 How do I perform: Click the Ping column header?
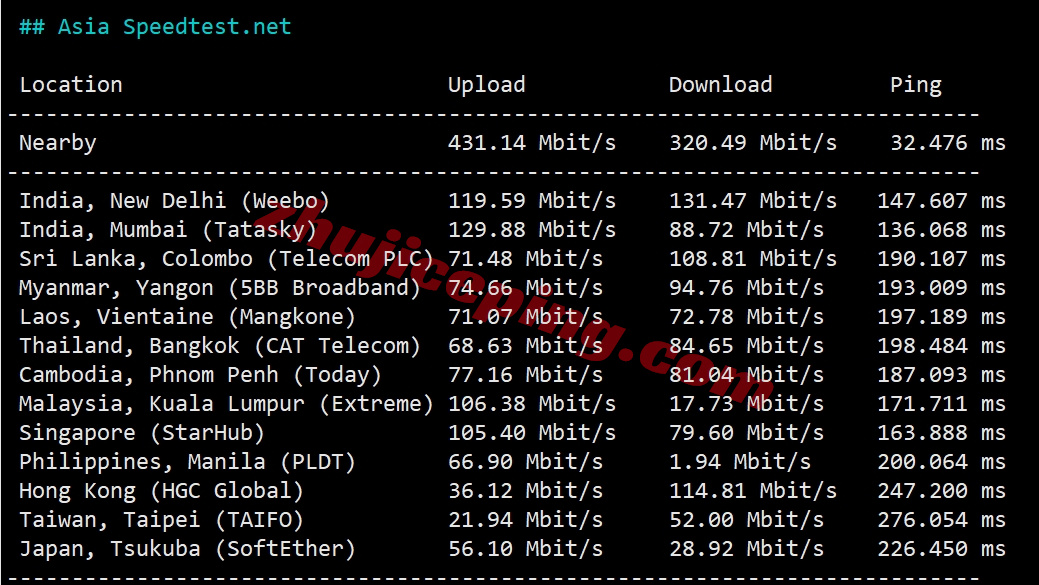pyautogui.click(x=915, y=85)
